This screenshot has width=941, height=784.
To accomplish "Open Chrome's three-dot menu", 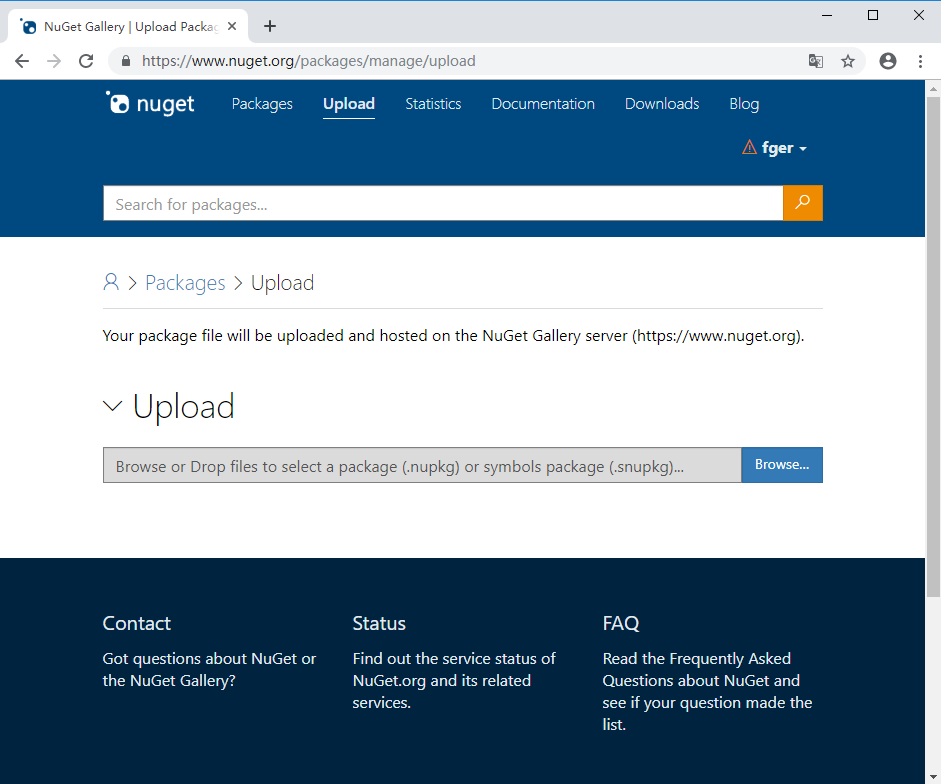I will coord(920,61).
